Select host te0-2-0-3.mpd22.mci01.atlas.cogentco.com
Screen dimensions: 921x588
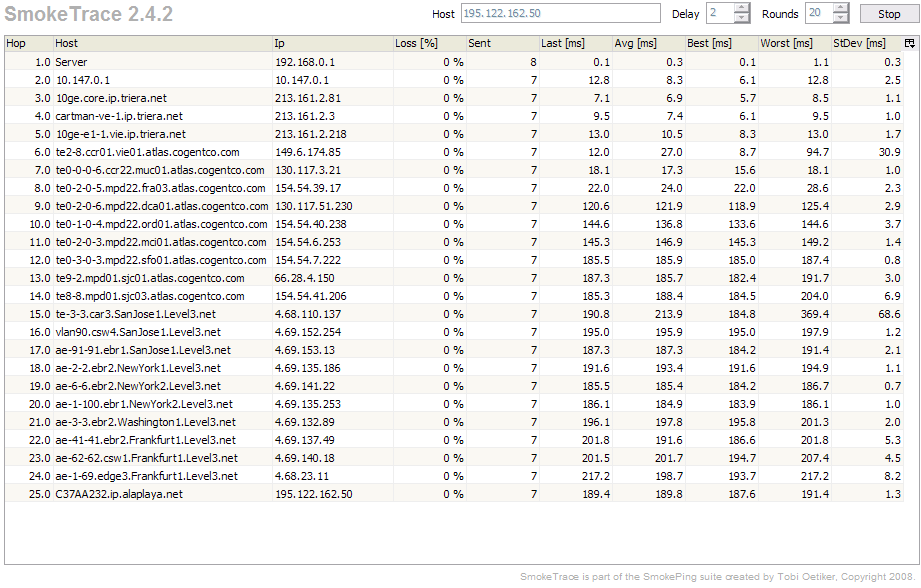coord(161,242)
